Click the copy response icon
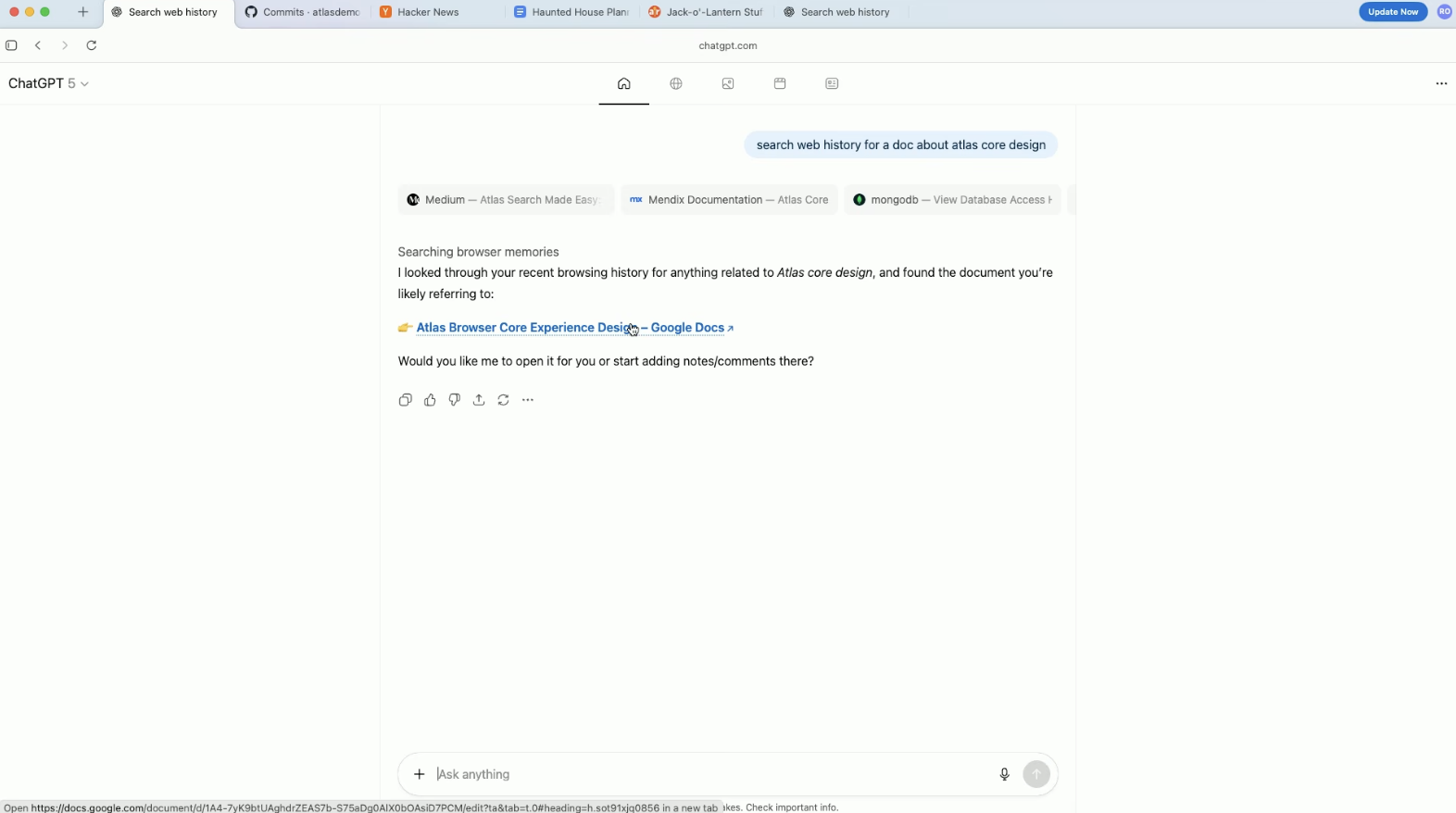The height and width of the screenshot is (813, 1456). pyautogui.click(x=405, y=400)
